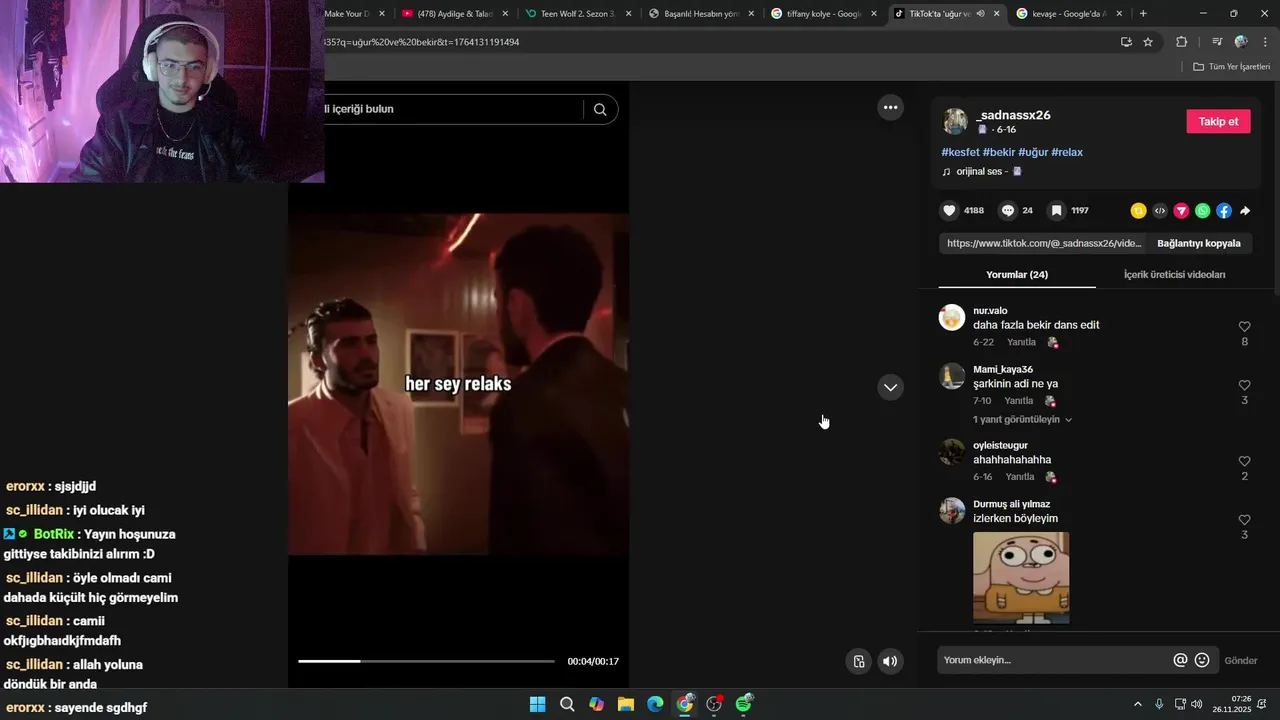Click the #relax hashtag

point(1067,152)
